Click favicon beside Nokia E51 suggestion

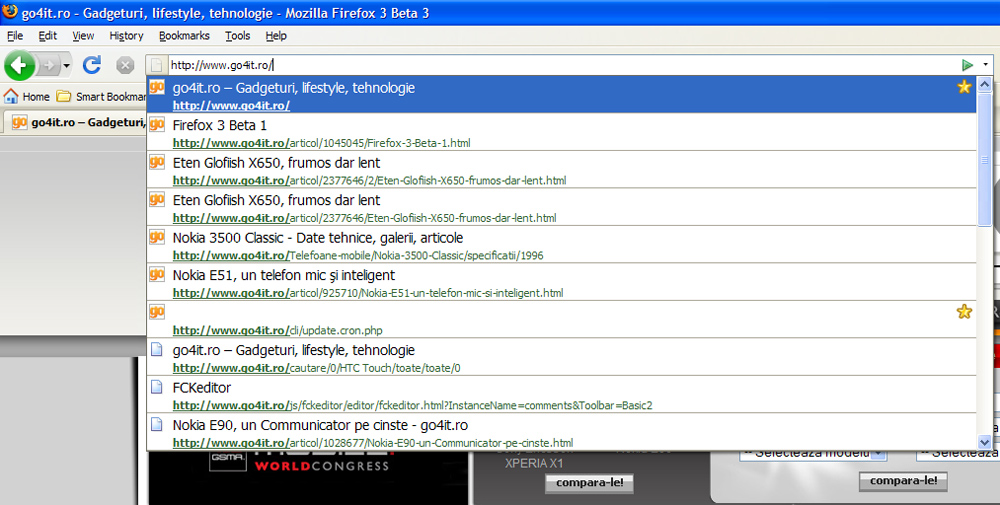pos(157,274)
